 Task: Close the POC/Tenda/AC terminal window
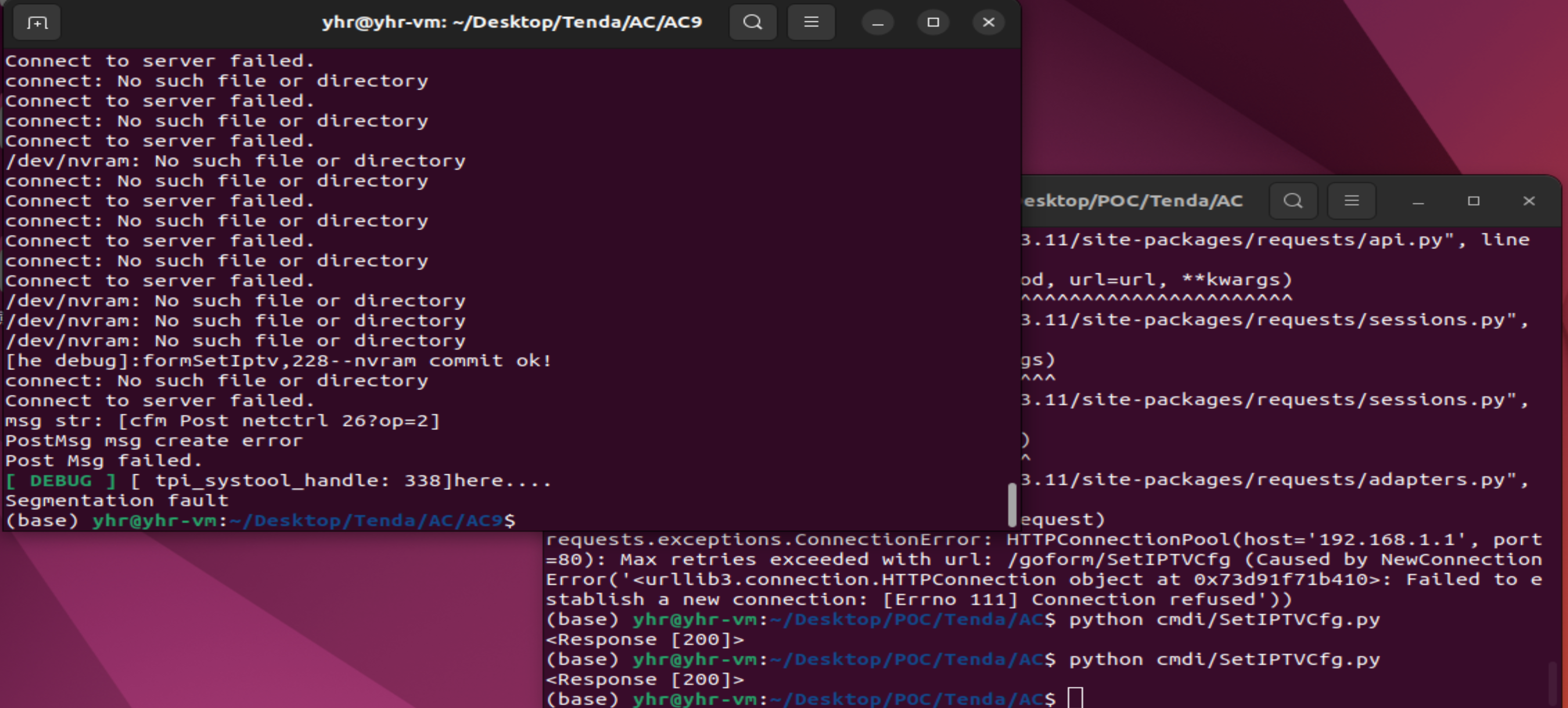pyautogui.click(x=1529, y=201)
